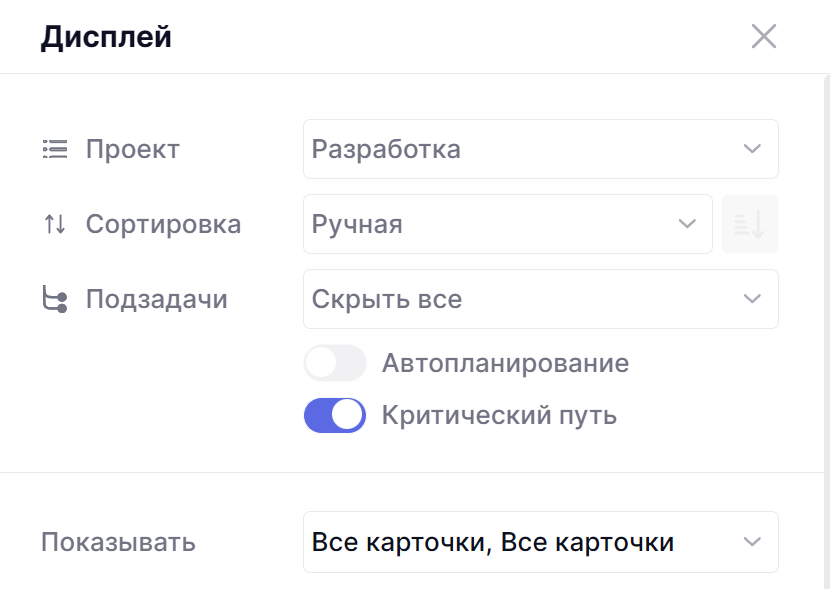Click the sort direction button next to Ручная
Screen dimensions: 830x589
pyautogui.click(x=750, y=224)
